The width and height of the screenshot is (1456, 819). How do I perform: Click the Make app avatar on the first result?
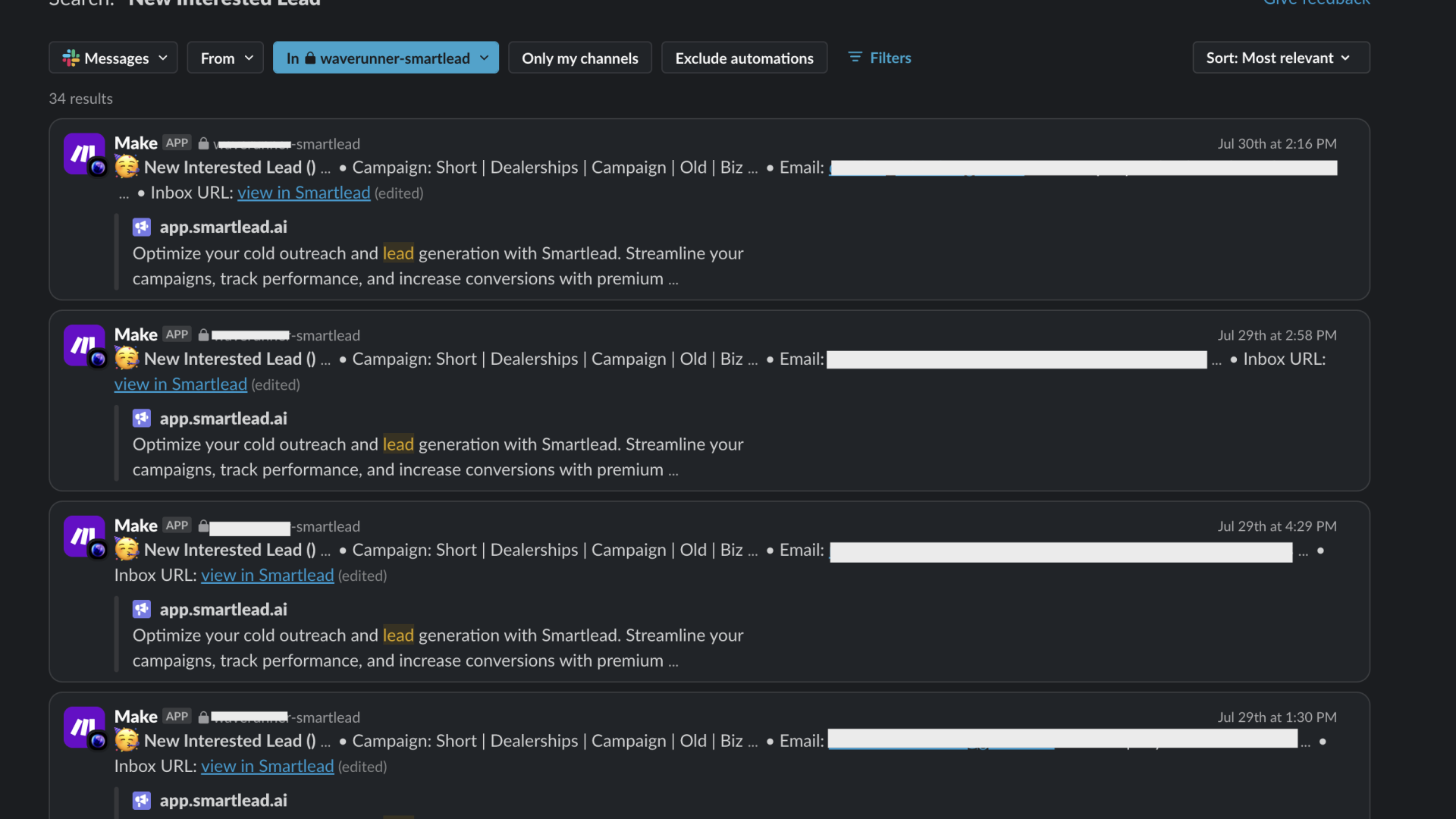pyautogui.click(x=83, y=153)
